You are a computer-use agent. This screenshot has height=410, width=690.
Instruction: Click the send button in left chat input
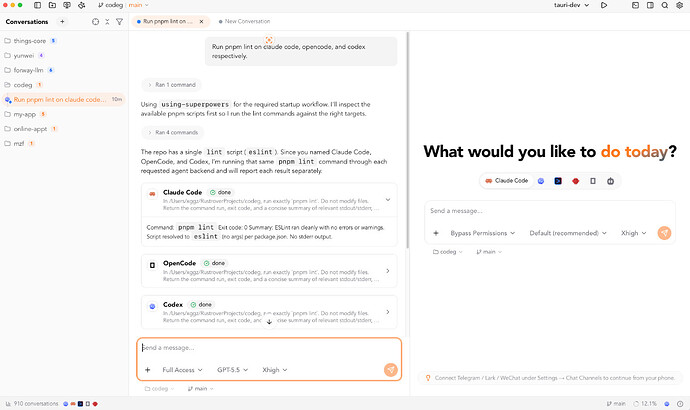[x=391, y=370]
